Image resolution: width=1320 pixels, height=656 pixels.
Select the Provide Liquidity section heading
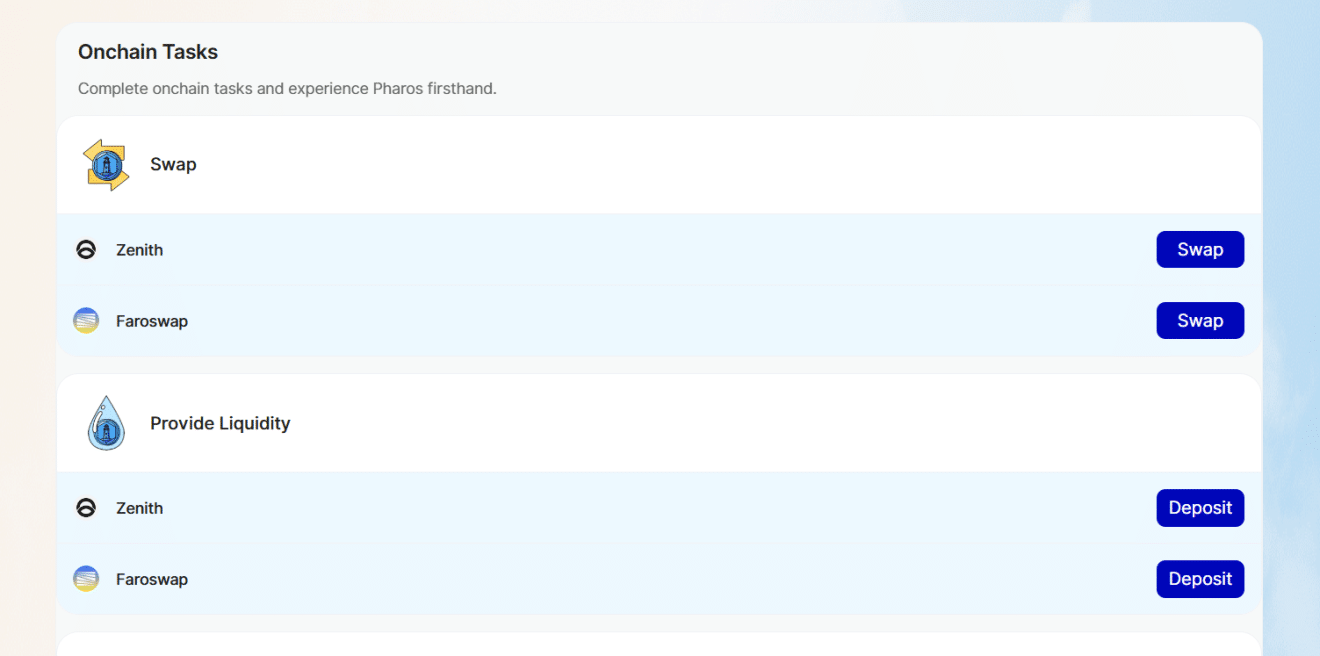click(220, 424)
